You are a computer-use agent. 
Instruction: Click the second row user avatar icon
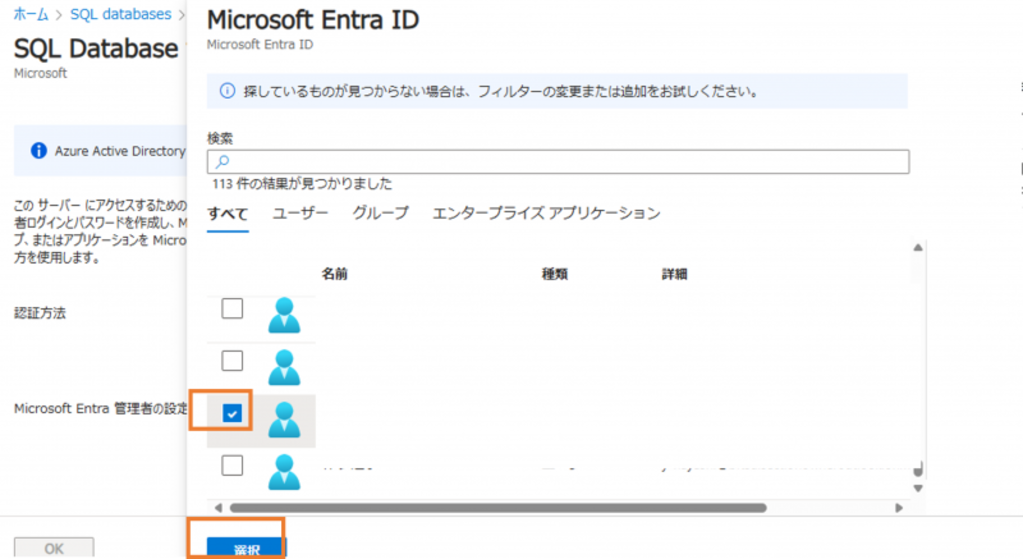click(x=284, y=367)
